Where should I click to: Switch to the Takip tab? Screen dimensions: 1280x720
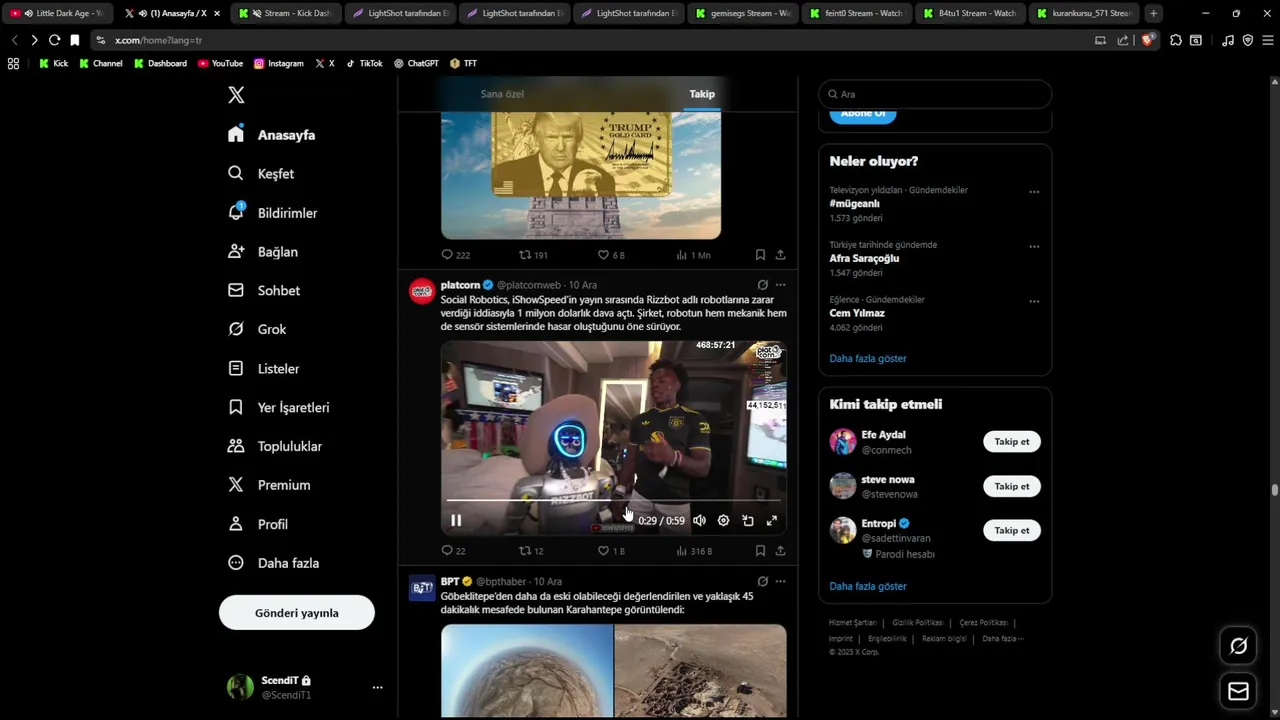tap(702, 94)
